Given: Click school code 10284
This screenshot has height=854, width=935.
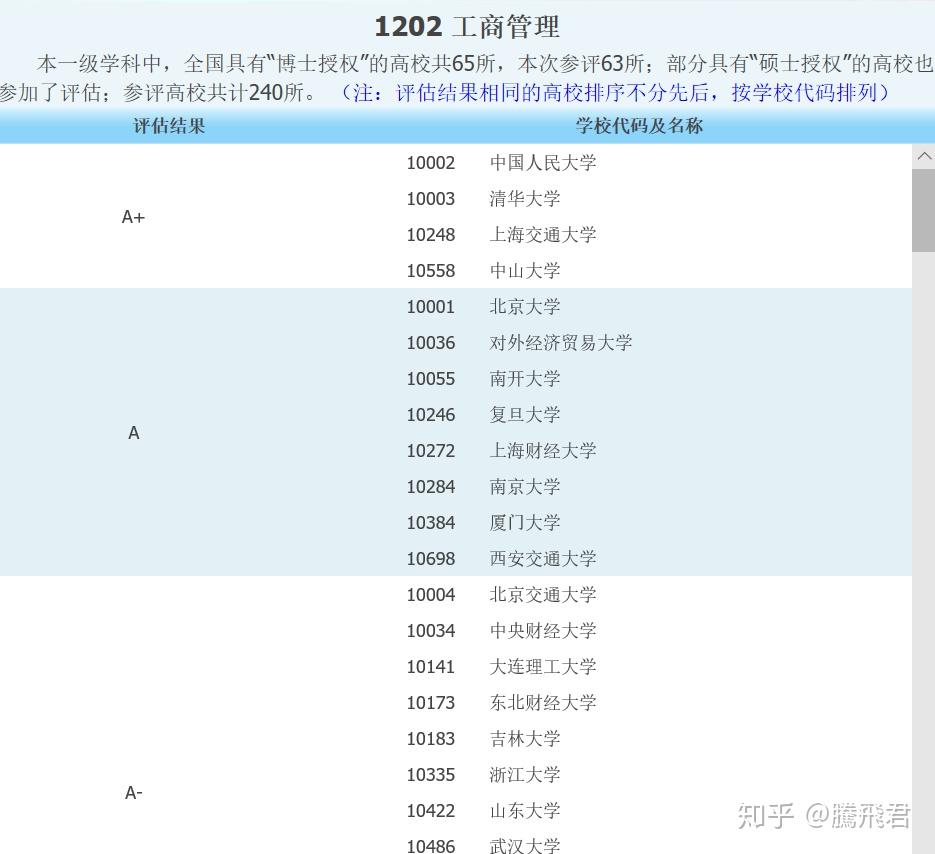Looking at the screenshot, I should pos(431,487).
